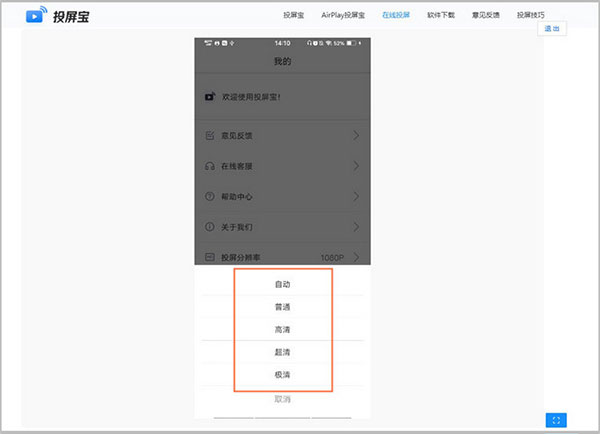Image resolution: width=600 pixels, height=434 pixels.
Task: Expand the 意见反馈 row chevron
Action: pos(356,135)
